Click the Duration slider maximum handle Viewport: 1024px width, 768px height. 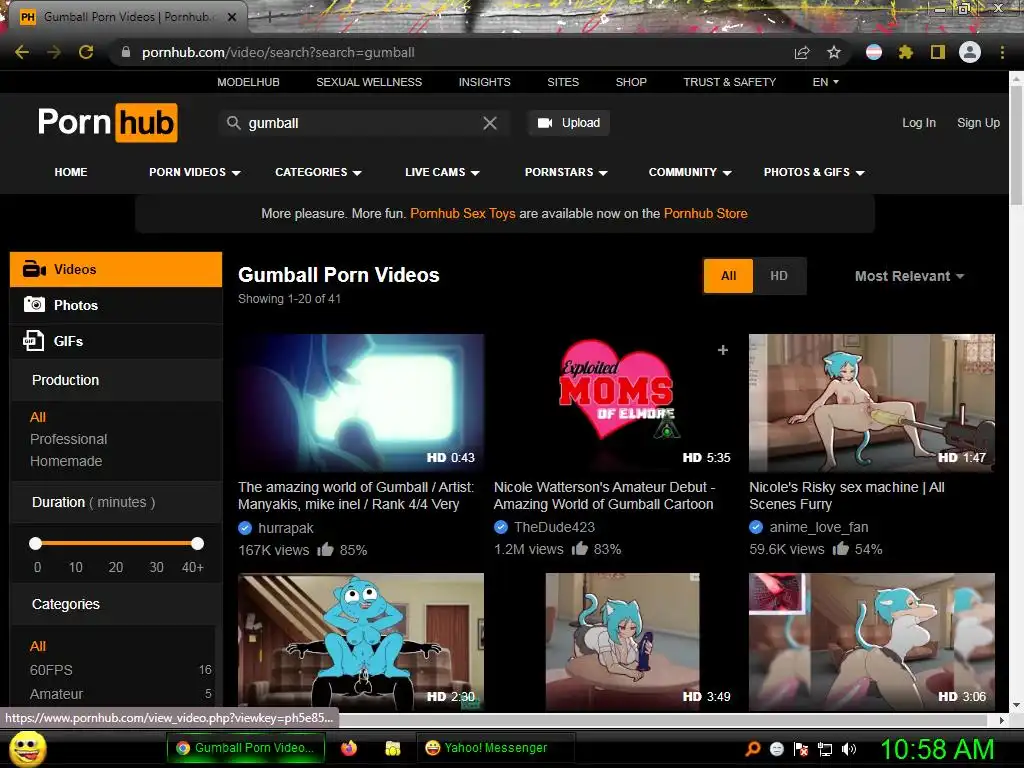pyautogui.click(x=197, y=543)
